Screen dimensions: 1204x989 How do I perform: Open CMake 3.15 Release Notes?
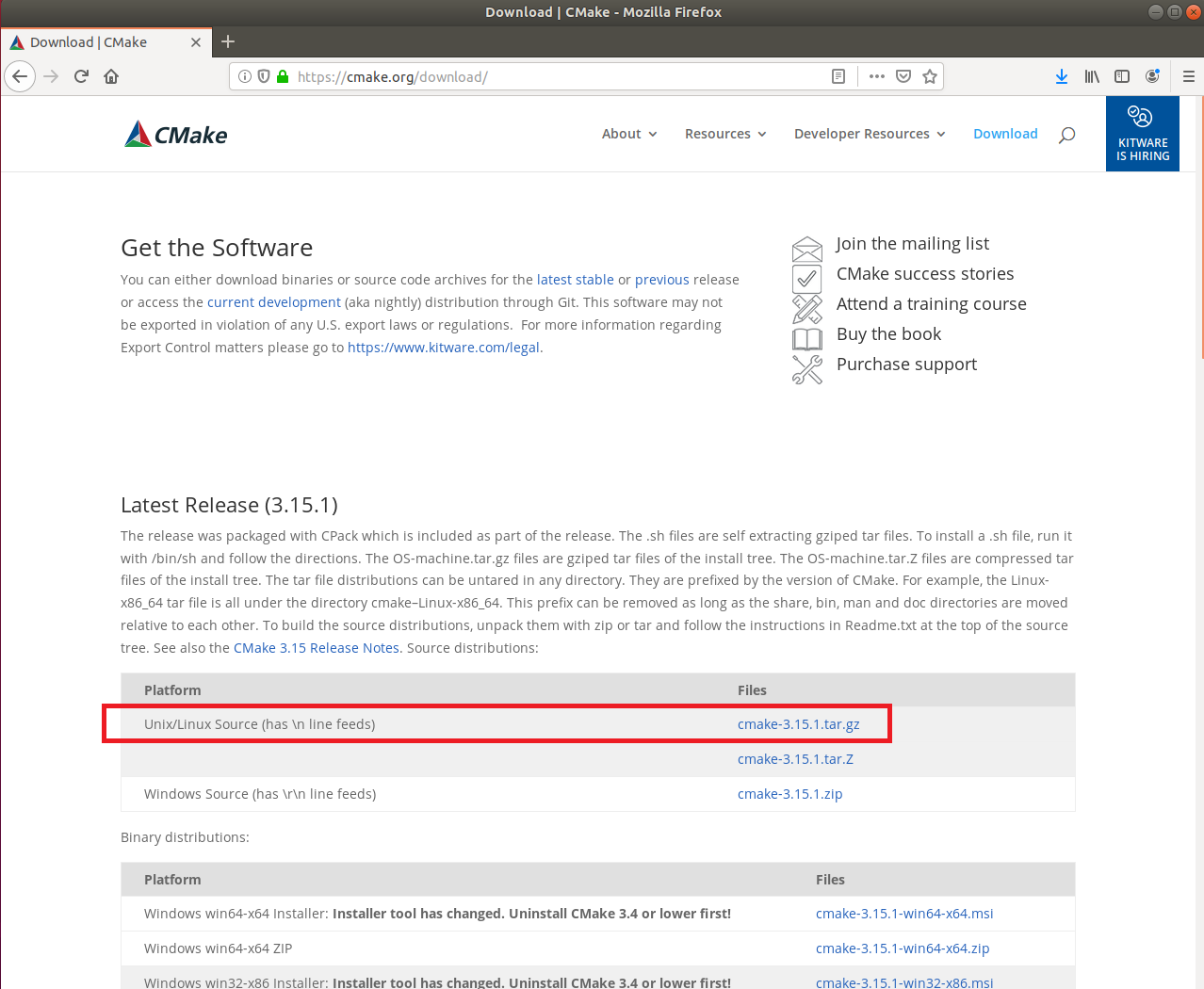coord(317,648)
